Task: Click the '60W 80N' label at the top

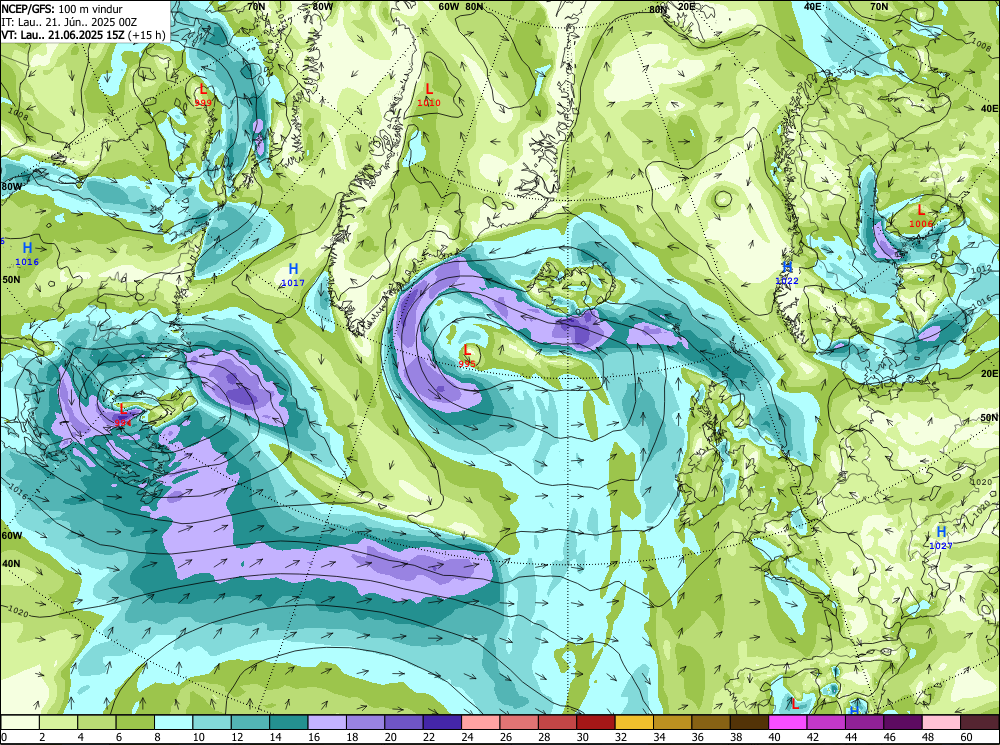Action: pyautogui.click(x=460, y=6)
